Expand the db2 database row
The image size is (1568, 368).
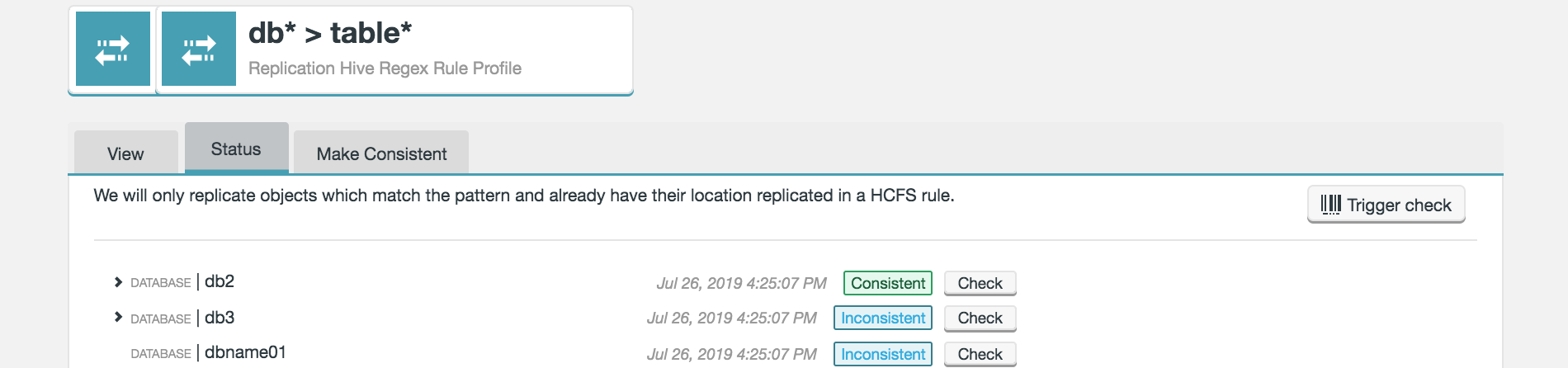(x=118, y=282)
